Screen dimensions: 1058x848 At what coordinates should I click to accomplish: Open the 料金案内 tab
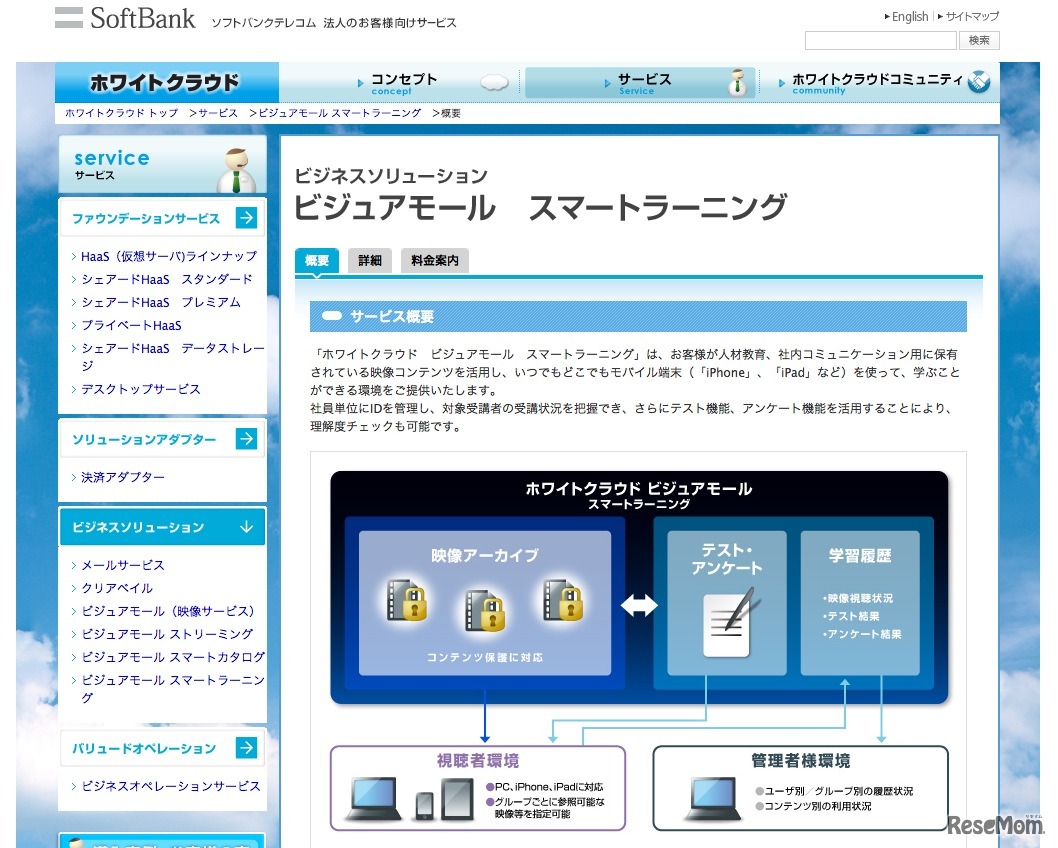(x=435, y=261)
